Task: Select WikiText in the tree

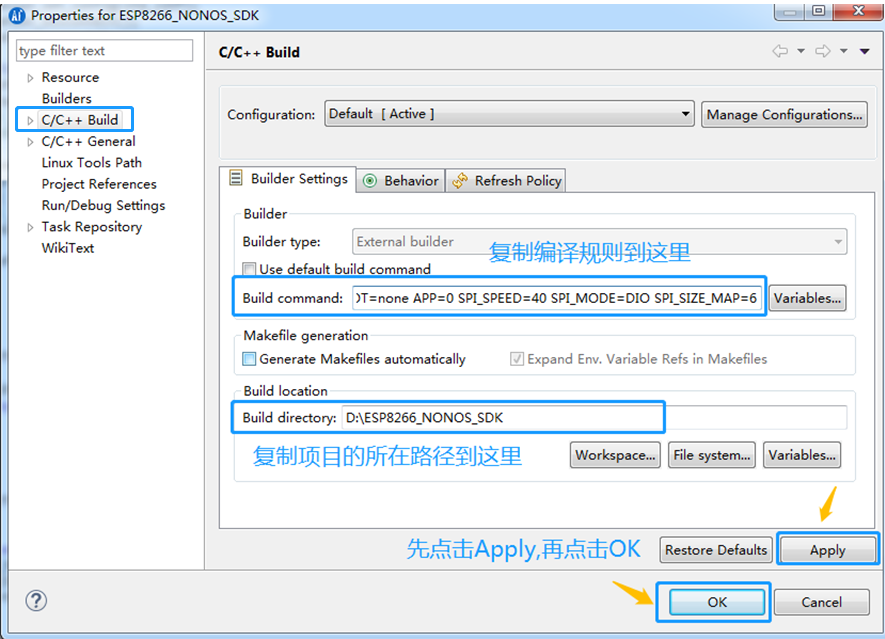Action: 68,248
